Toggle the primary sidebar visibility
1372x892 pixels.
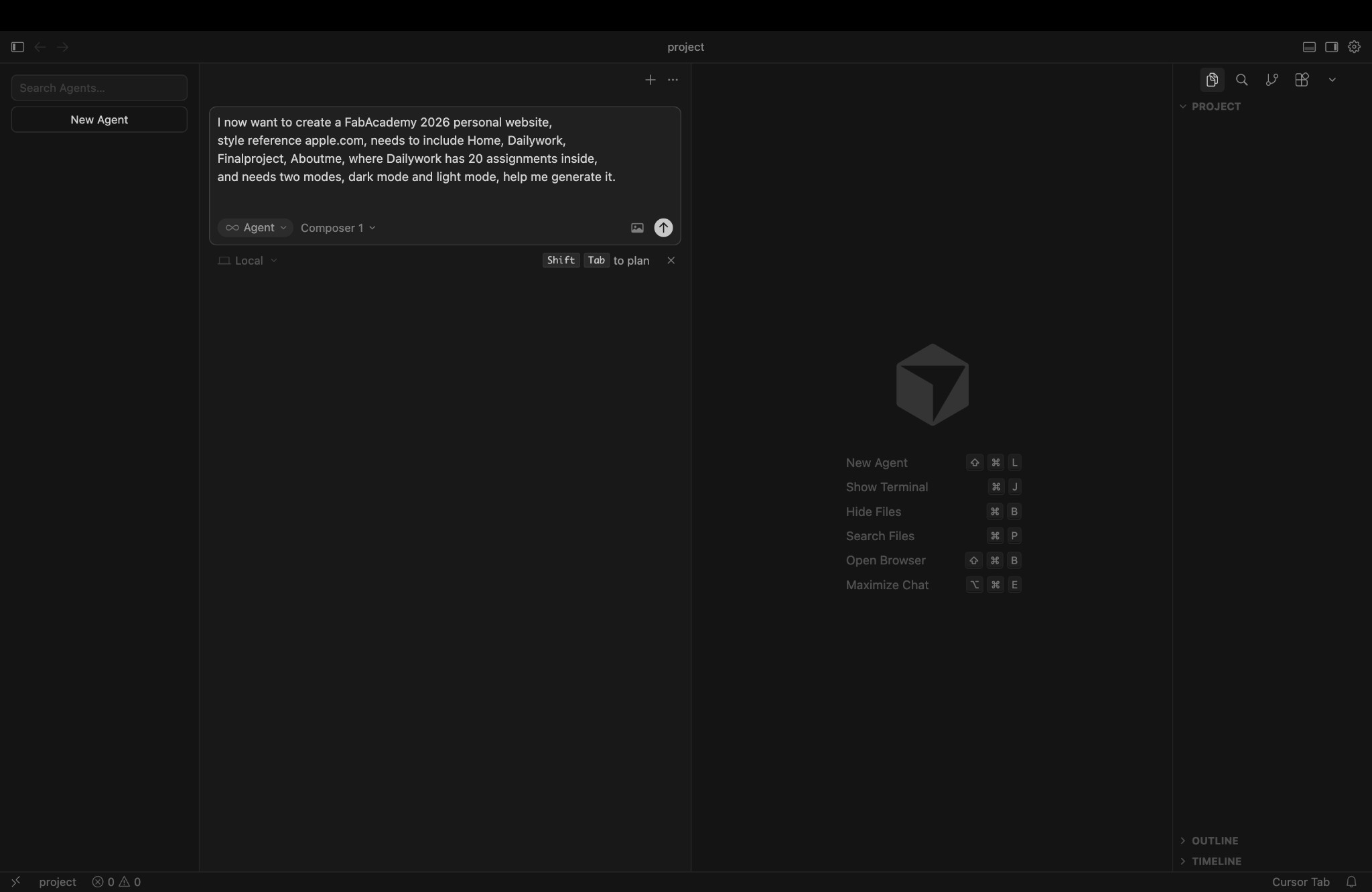(x=17, y=47)
